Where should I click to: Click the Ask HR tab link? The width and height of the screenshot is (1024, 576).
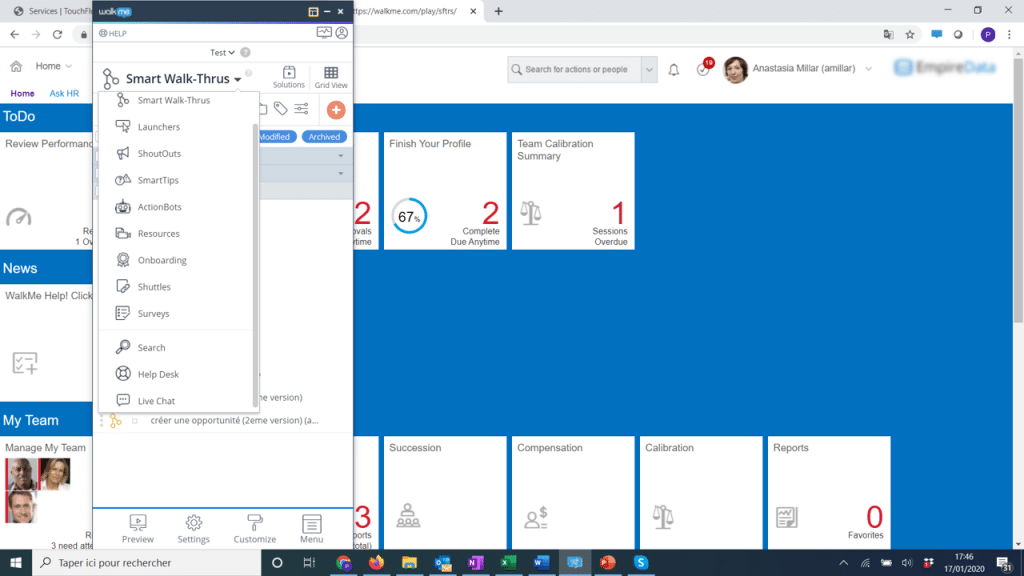[64, 93]
